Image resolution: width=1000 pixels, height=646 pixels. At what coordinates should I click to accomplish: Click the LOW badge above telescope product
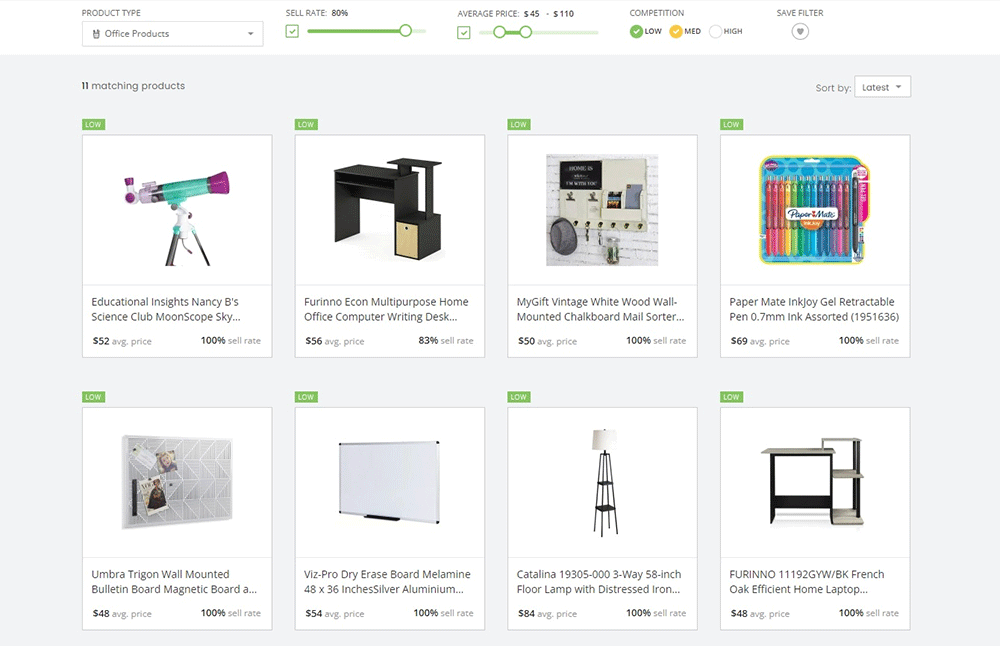[x=93, y=125]
